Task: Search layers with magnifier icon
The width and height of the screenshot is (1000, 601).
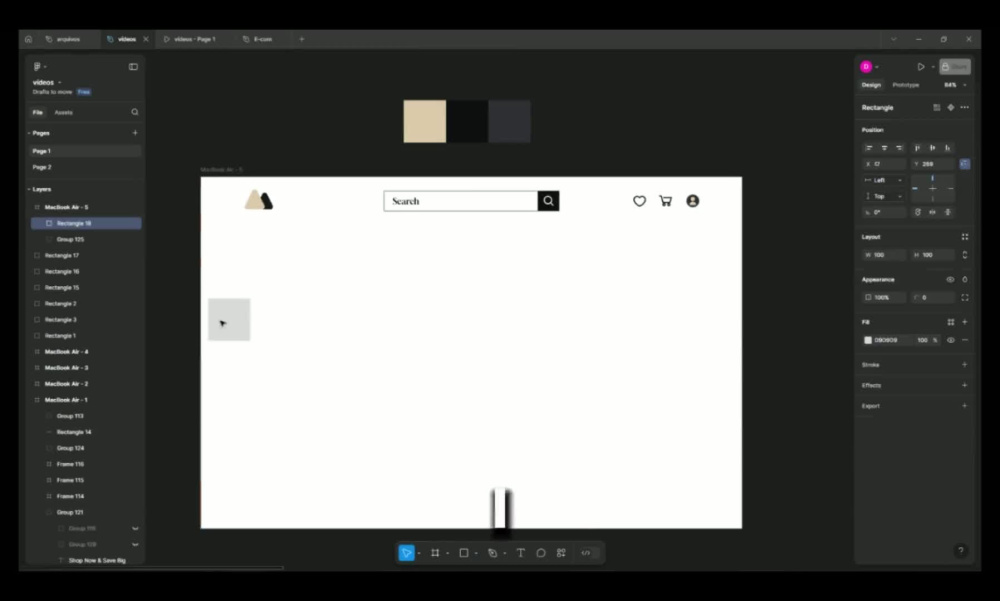Action: (x=135, y=112)
